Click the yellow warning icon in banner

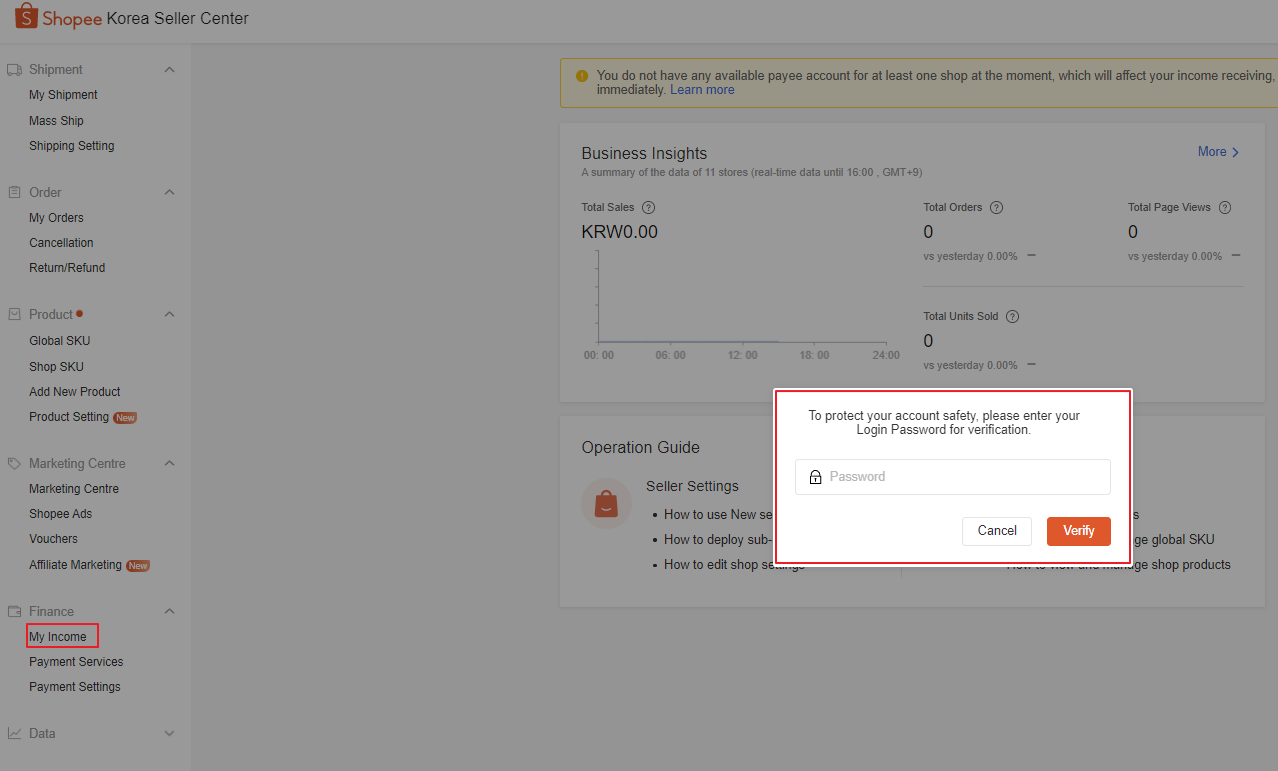point(582,76)
